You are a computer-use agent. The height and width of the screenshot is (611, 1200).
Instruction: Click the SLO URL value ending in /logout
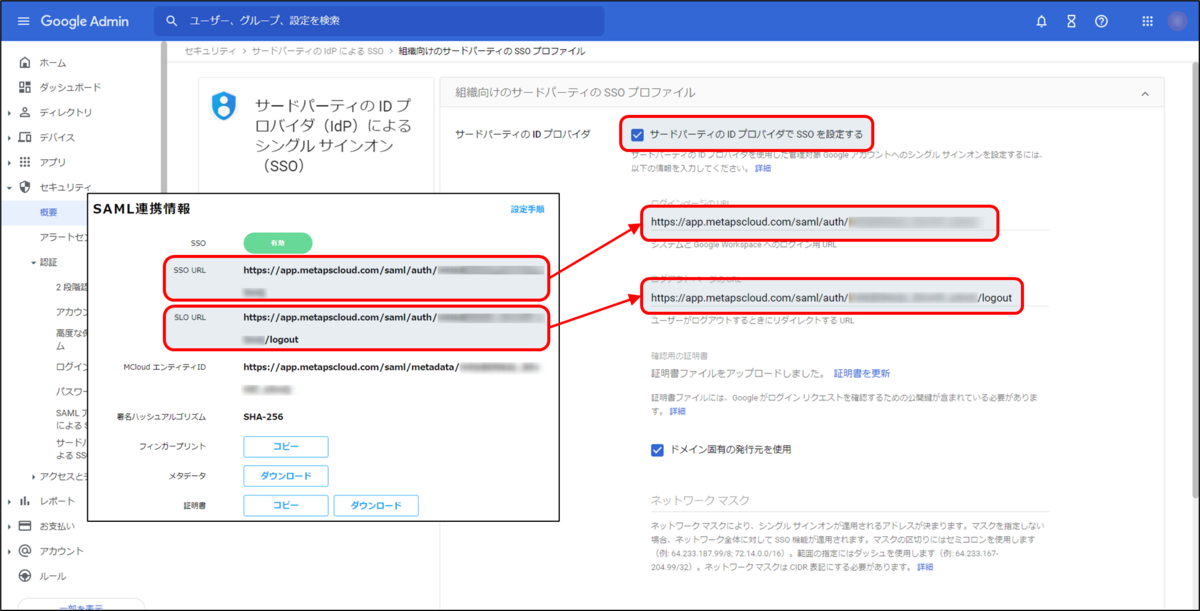click(394, 328)
